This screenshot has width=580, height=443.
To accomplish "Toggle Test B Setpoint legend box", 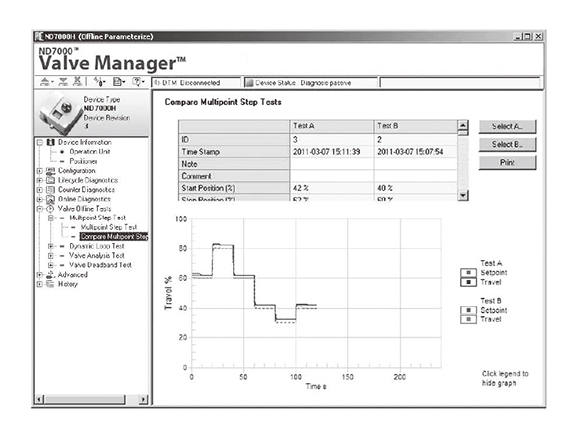I will point(468,310).
